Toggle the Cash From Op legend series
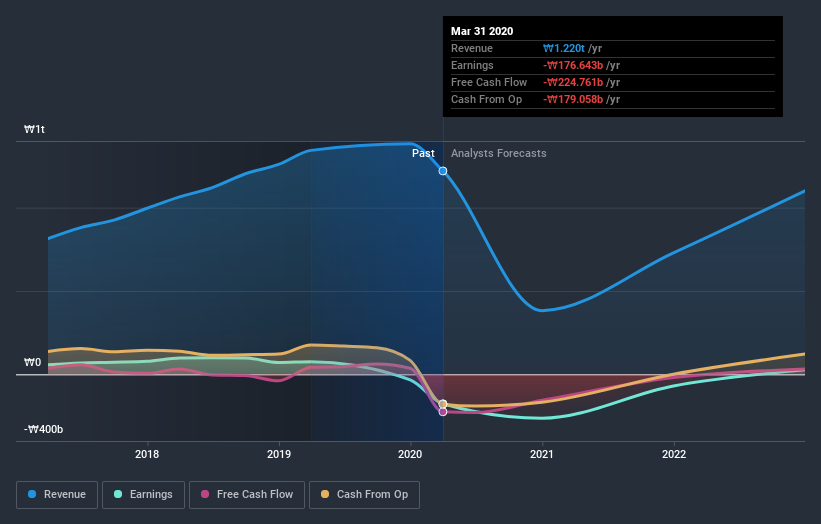 click(364, 495)
